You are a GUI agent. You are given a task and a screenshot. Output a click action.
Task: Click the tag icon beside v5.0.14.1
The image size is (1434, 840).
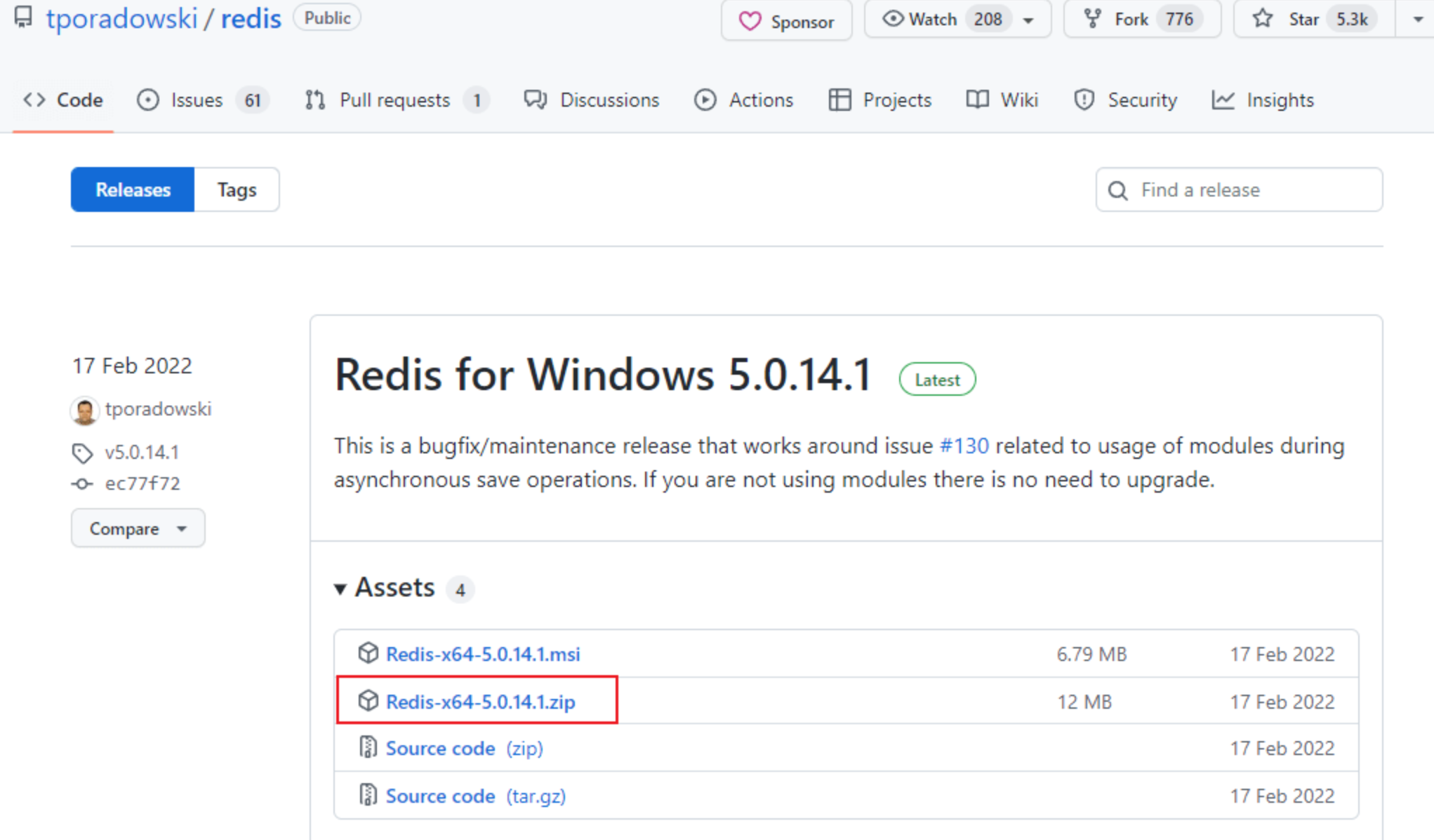pyautogui.click(x=82, y=453)
